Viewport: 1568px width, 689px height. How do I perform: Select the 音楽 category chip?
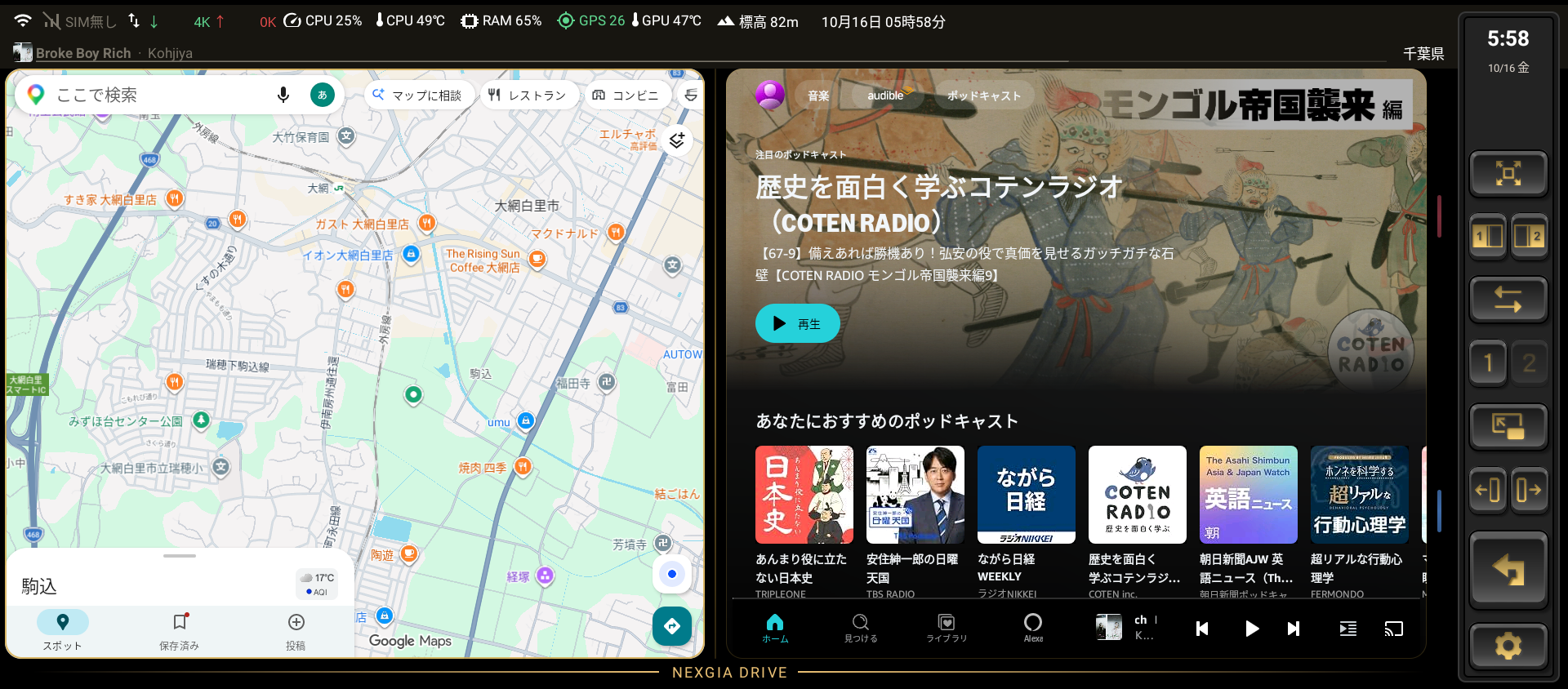pos(818,96)
